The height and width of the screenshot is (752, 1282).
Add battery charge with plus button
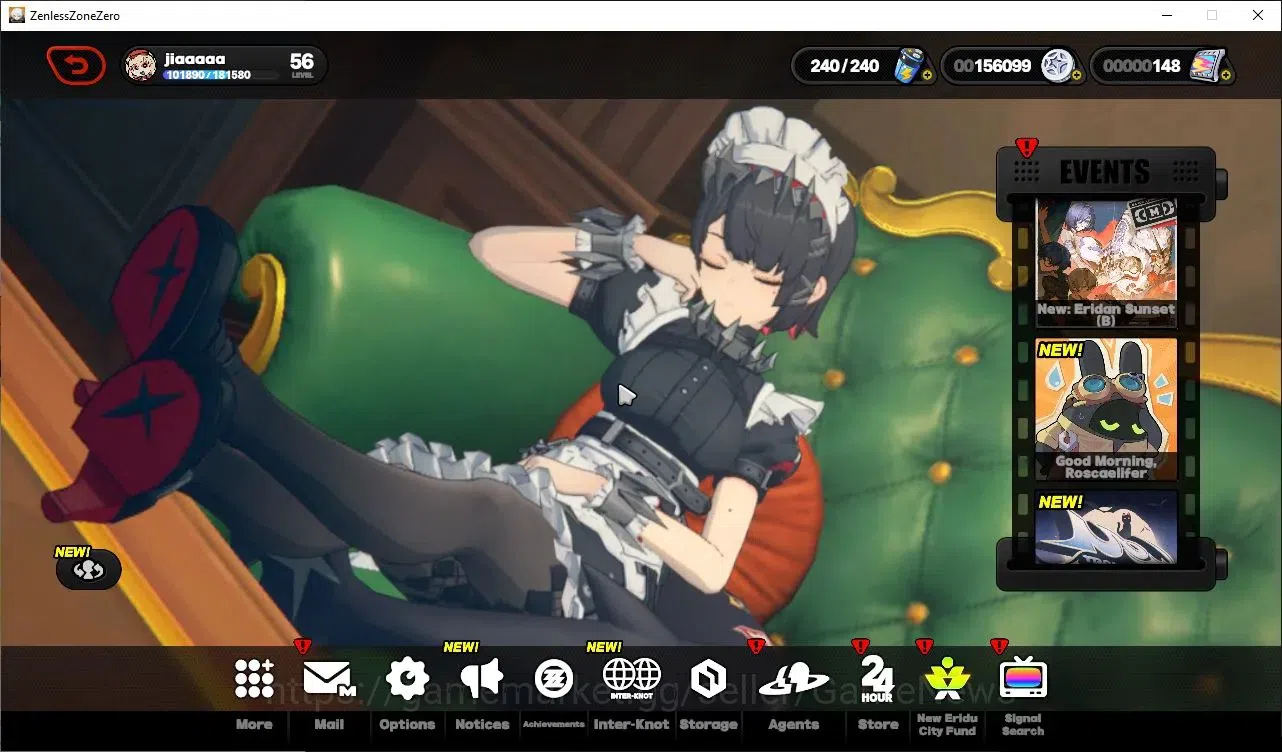pos(928,75)
